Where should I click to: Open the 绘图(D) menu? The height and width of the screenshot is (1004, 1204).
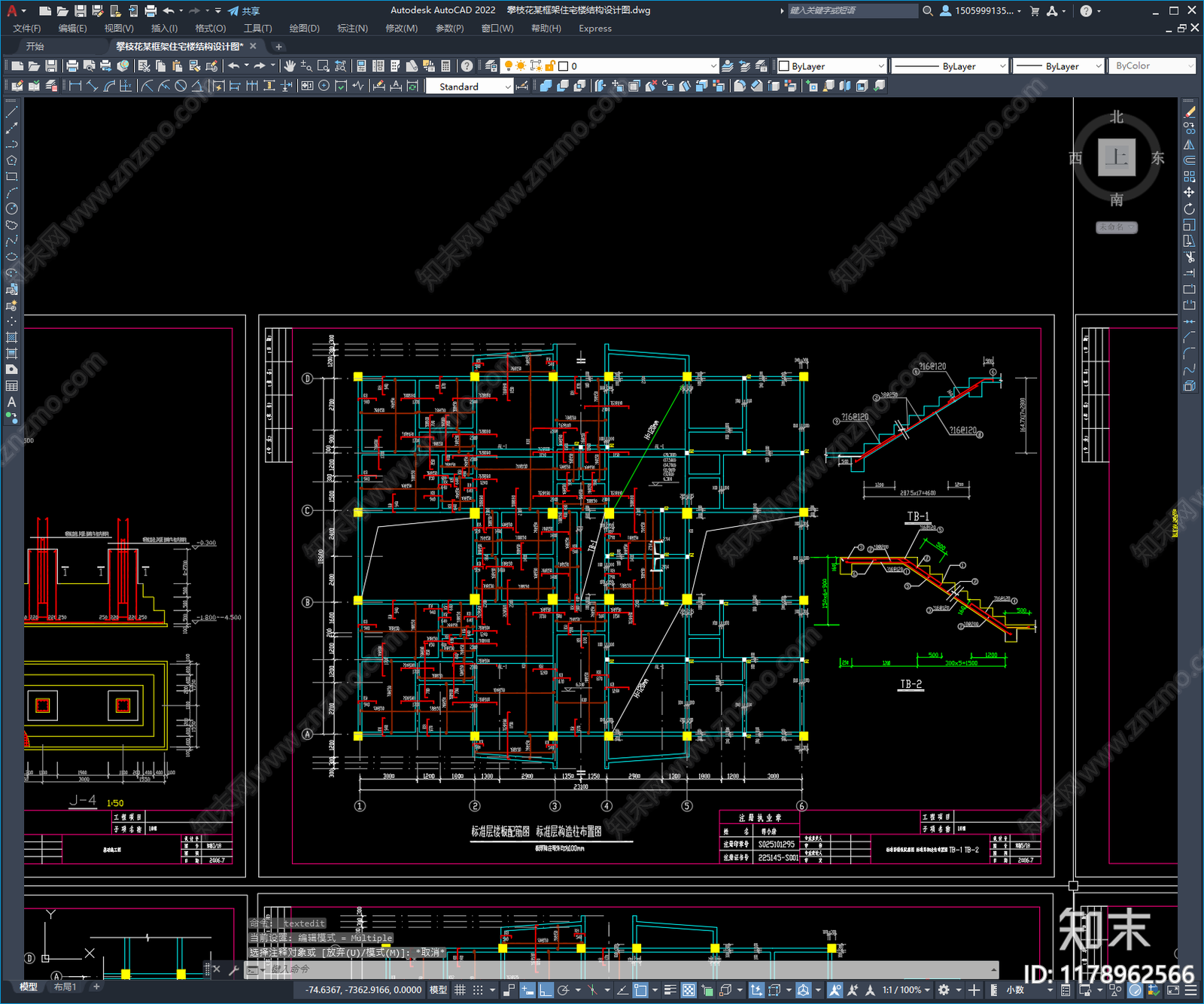(304, 29)
